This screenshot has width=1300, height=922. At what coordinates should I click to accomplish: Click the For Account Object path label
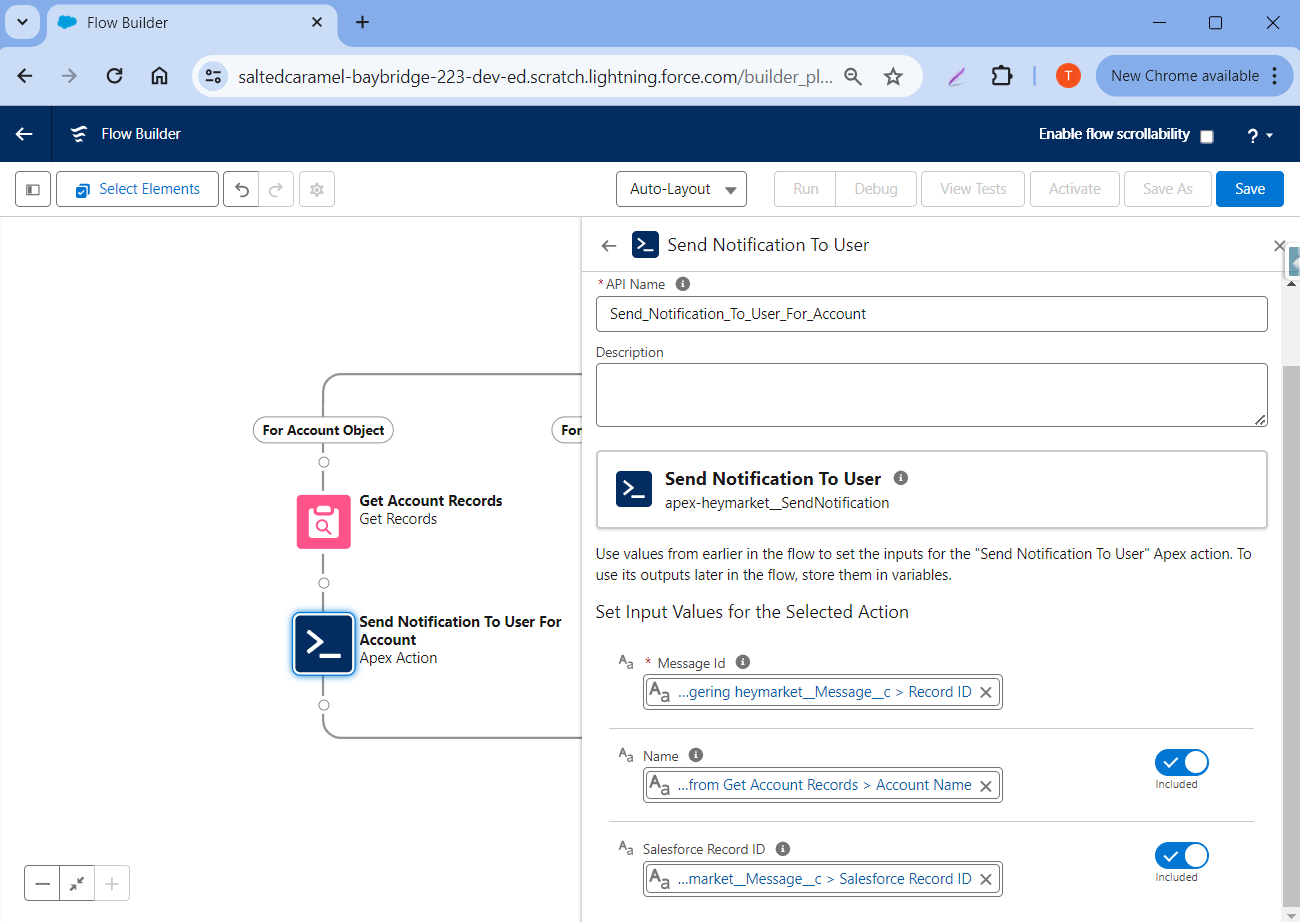click(323, 430)
